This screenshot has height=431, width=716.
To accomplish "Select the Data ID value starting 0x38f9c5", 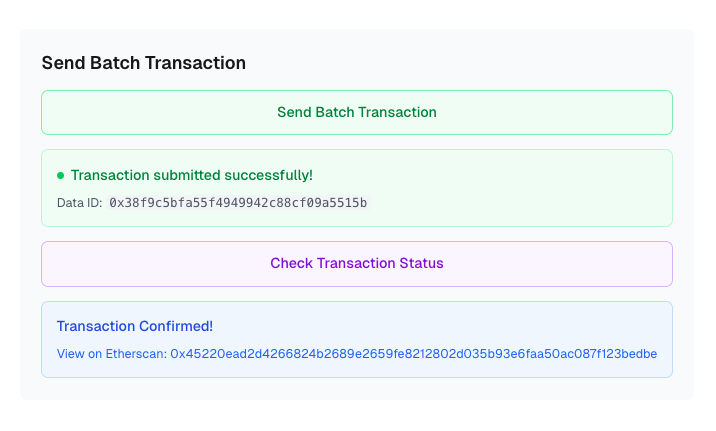I will (x=238, y=203).
